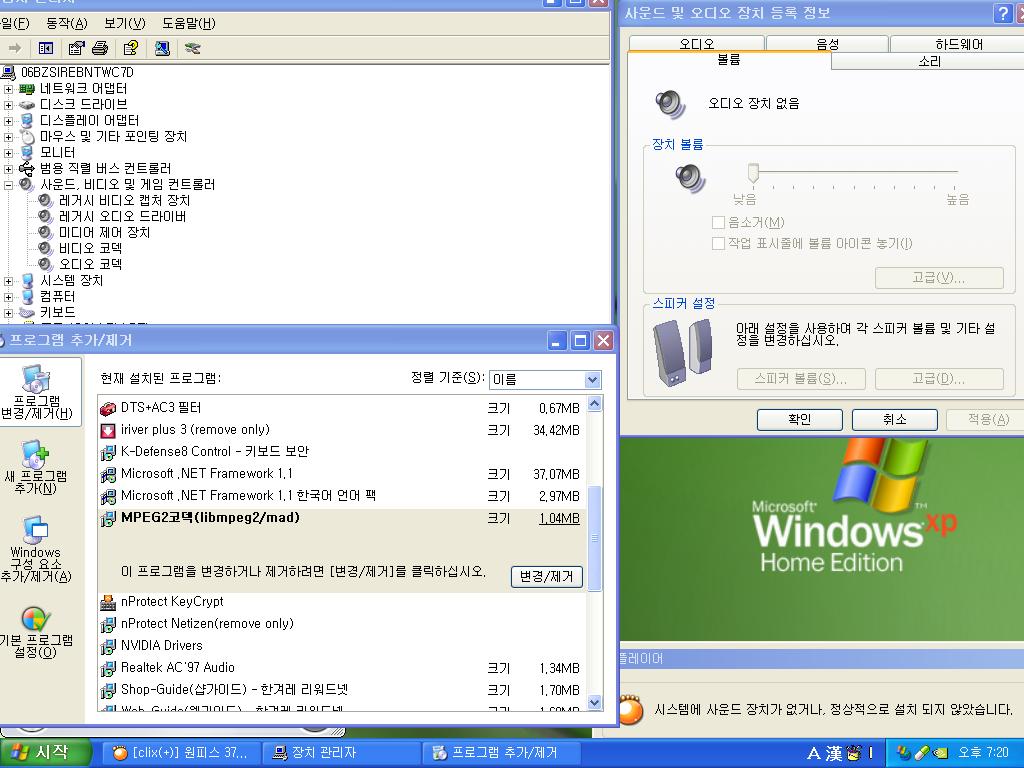
Task: Click the 장치 볼륨 slider thumb
Action: pyautogui.click(x=753, y=172)
